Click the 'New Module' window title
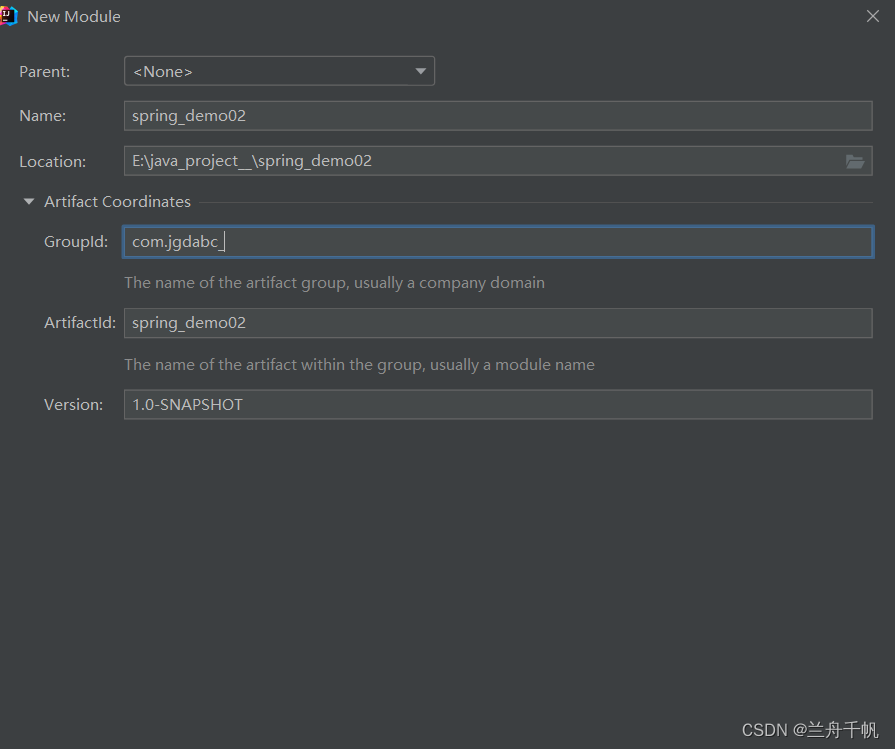The image size is (895, 749). (x=74, y=17)
